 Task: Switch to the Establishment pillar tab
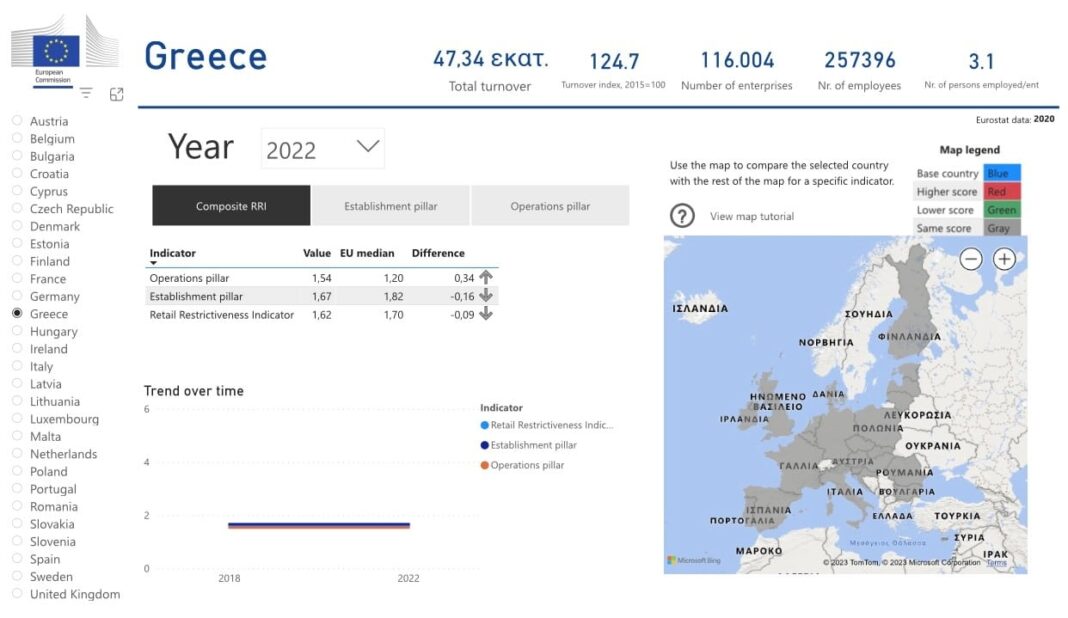390,206
